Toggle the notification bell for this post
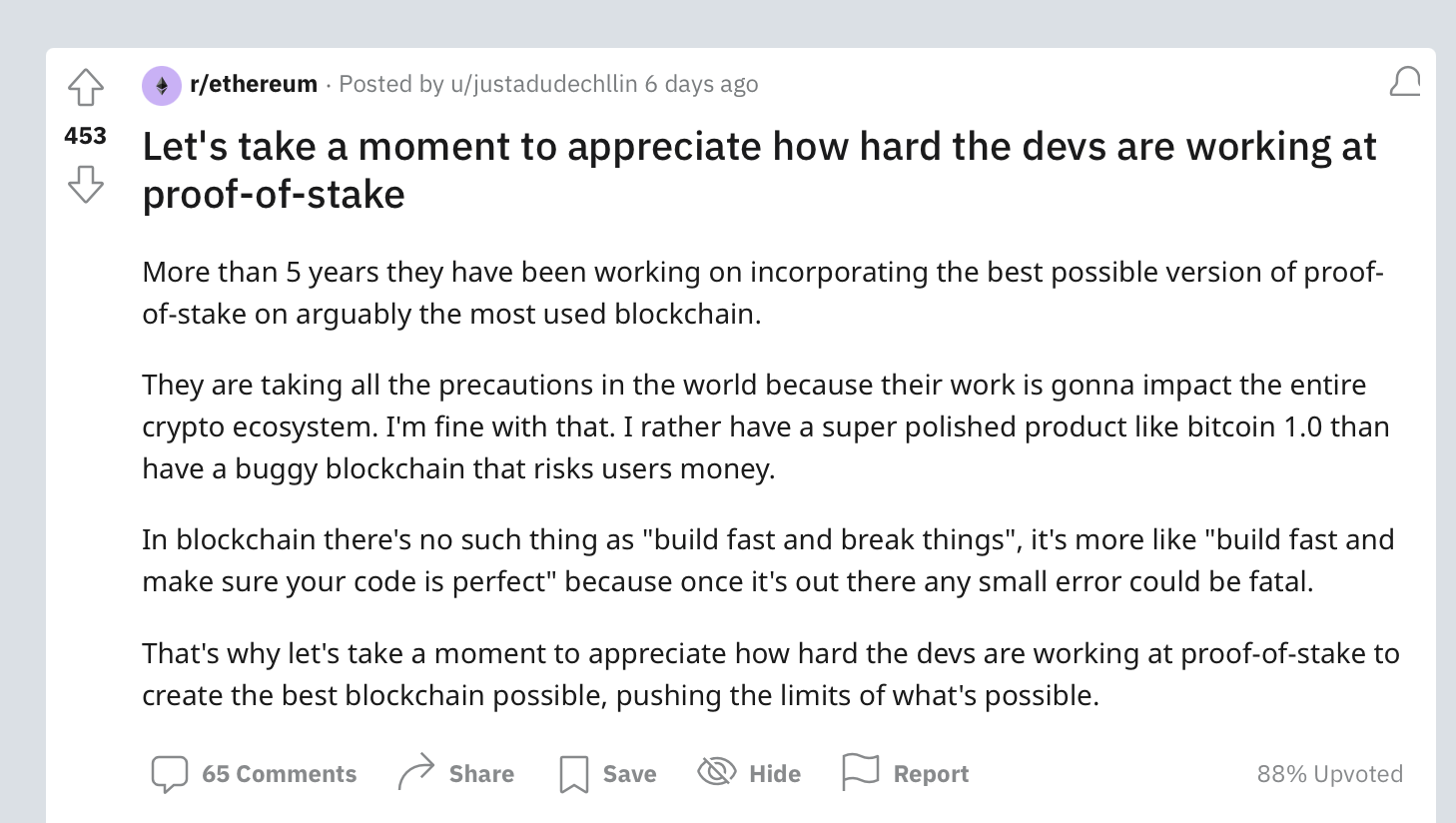The image size is (1456, 823). (1405, 82)
